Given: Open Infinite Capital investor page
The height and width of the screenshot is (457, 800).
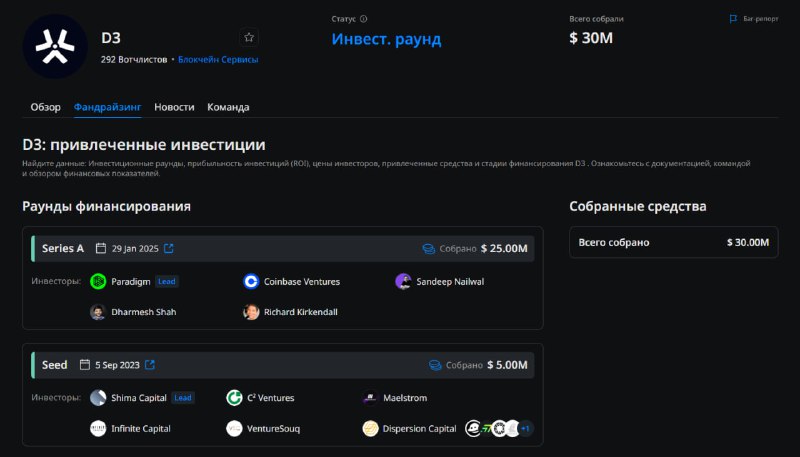Looking at the screenshot, I should tap(141, 428).
